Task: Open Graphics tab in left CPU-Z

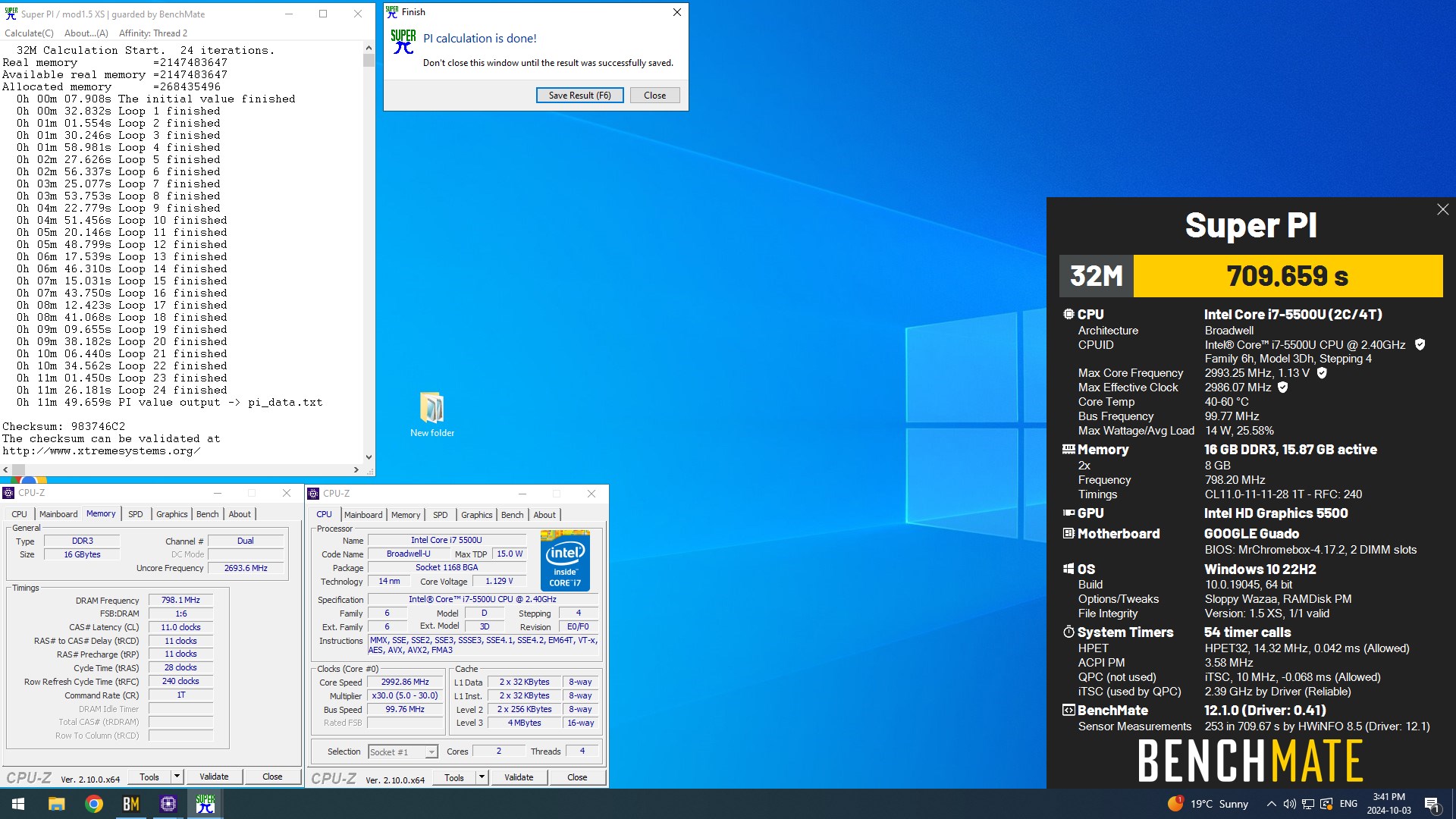Action: pos(172,514)
